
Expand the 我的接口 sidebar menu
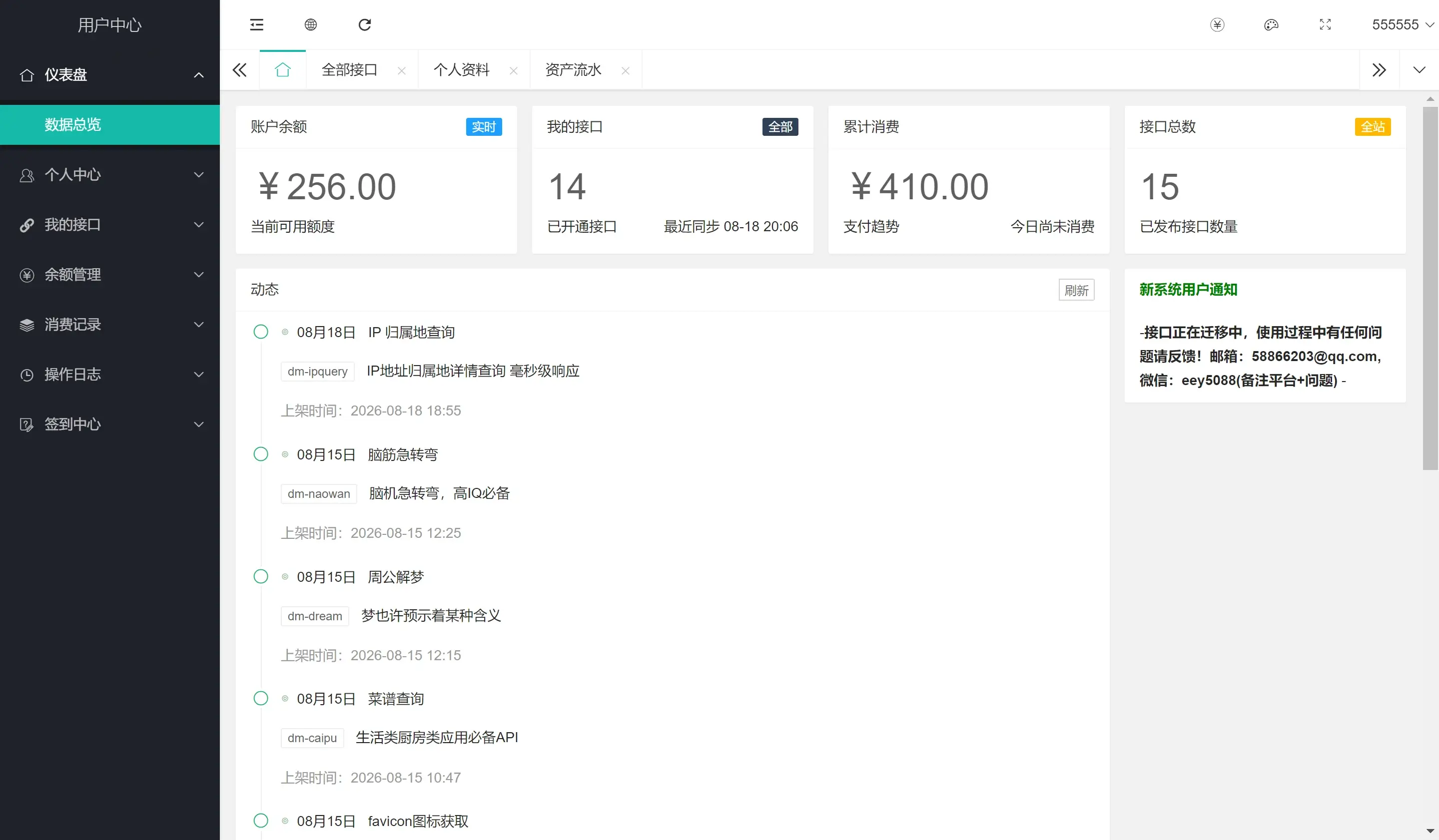pyautogui.click(x=109, y=225)
